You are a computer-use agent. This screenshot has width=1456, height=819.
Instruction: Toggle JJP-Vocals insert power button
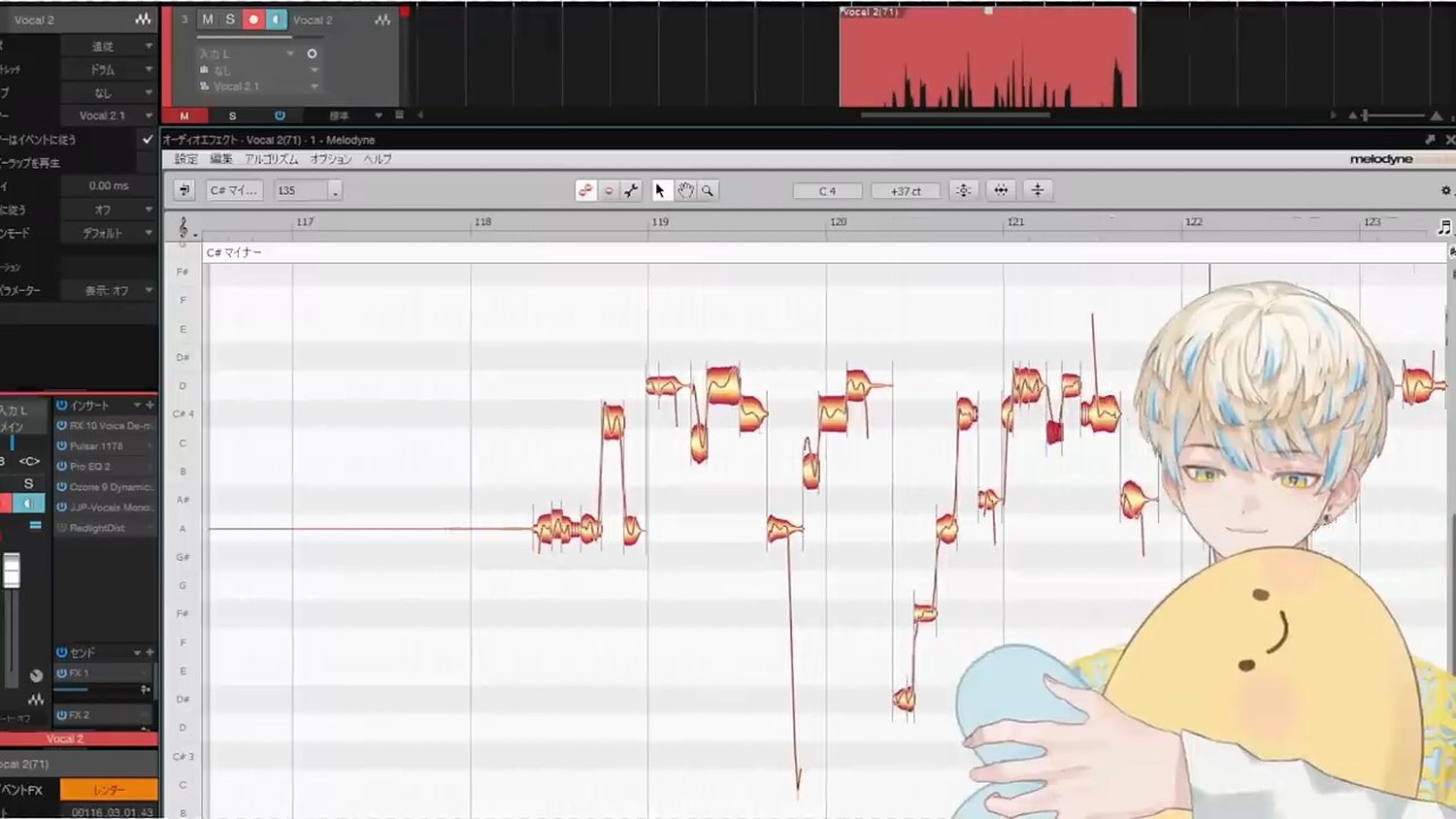[62, 507]
